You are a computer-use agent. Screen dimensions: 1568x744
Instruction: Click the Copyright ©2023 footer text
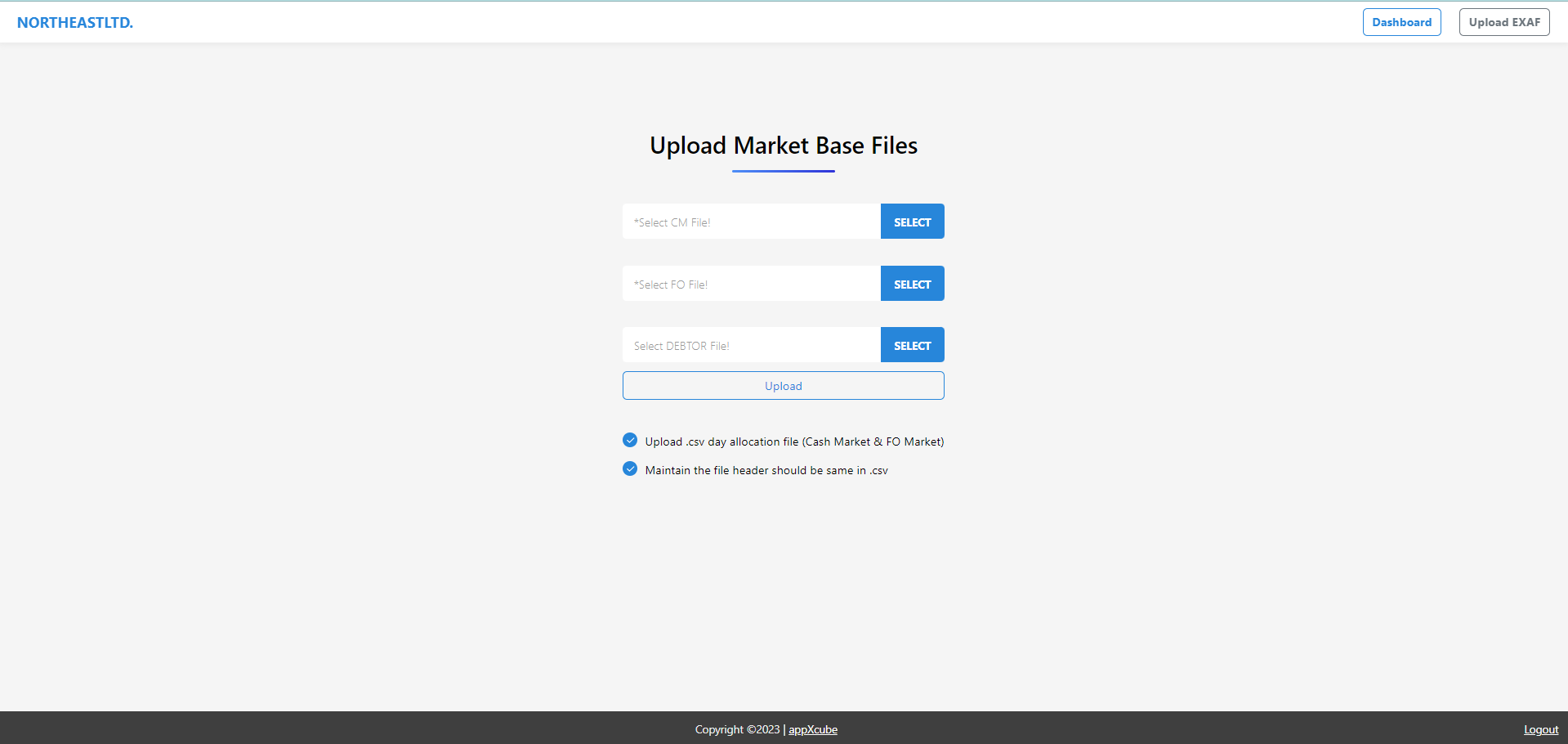(737, 729)
